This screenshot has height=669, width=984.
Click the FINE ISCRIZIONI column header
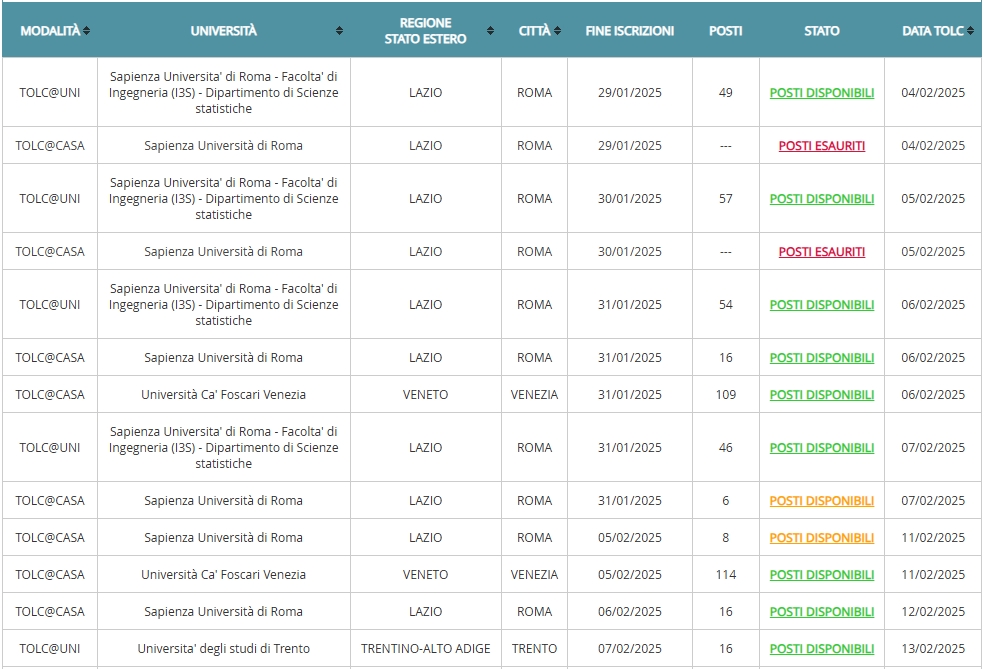tap(629, 31)
